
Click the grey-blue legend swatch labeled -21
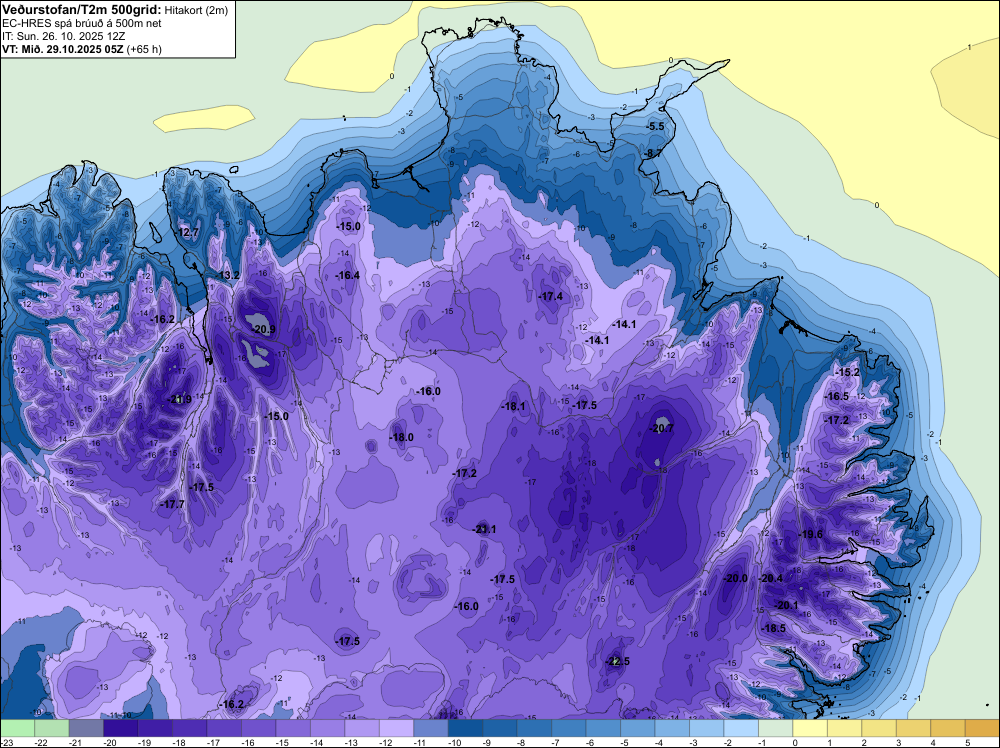click(x=86, y=728)
